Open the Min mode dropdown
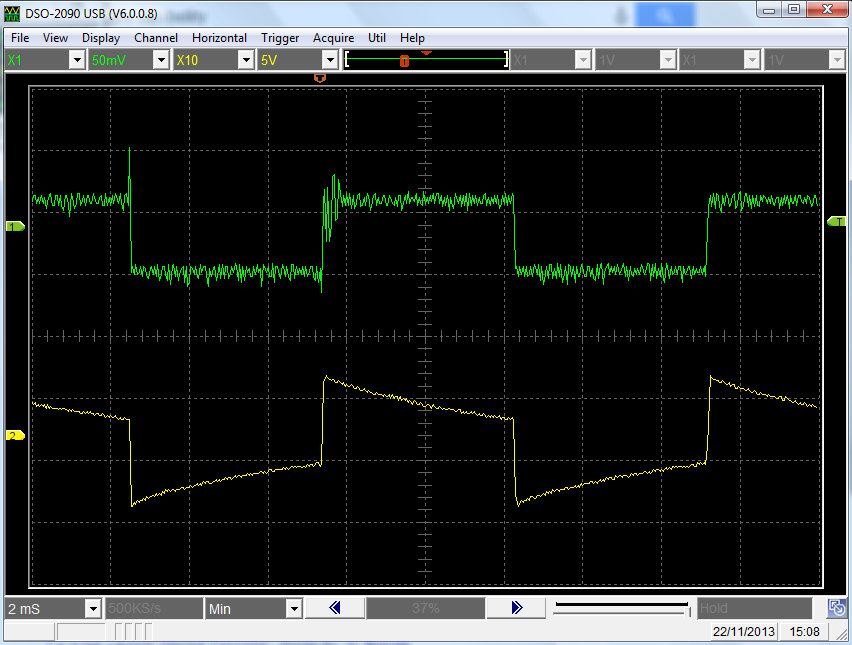This screenshot has height=645, width=852. [x=293, y=608]
